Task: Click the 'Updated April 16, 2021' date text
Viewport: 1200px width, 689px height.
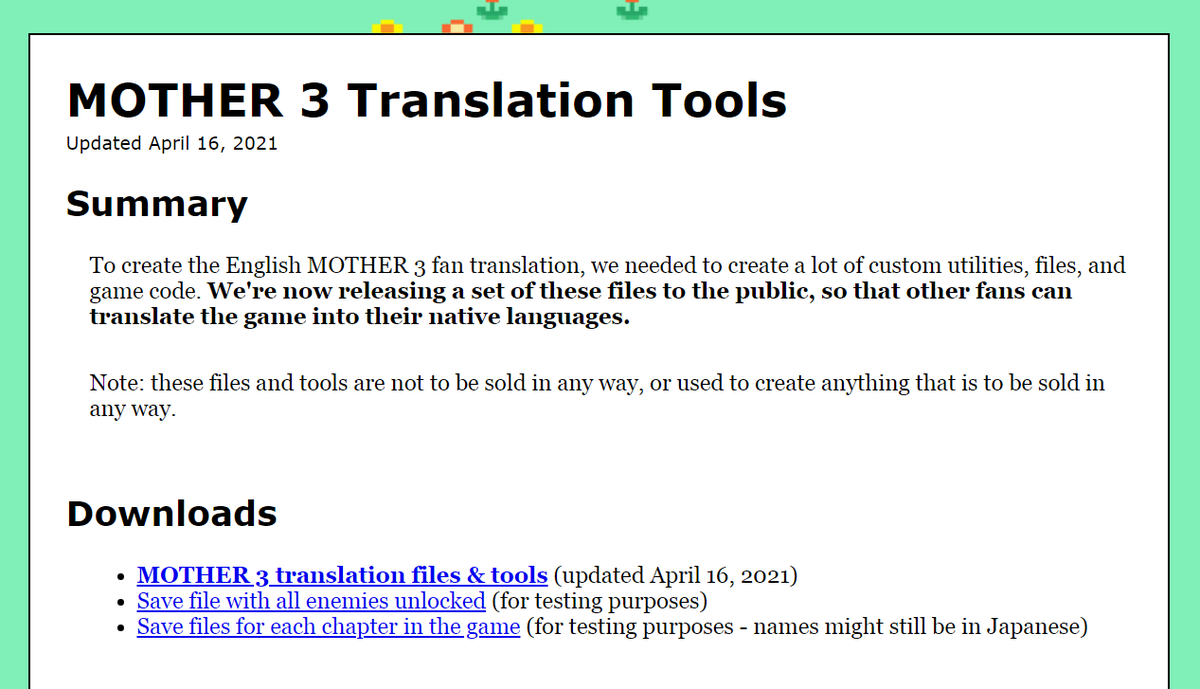Action: [x=172, y=143]
